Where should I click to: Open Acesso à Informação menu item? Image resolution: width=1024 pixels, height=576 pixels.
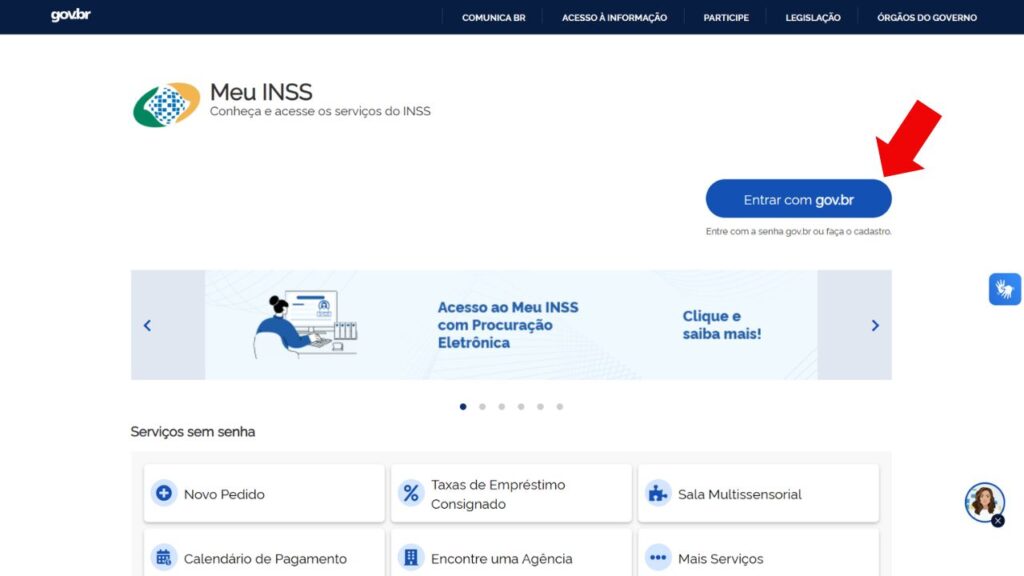pyautogui.click(x=614, y=17)
